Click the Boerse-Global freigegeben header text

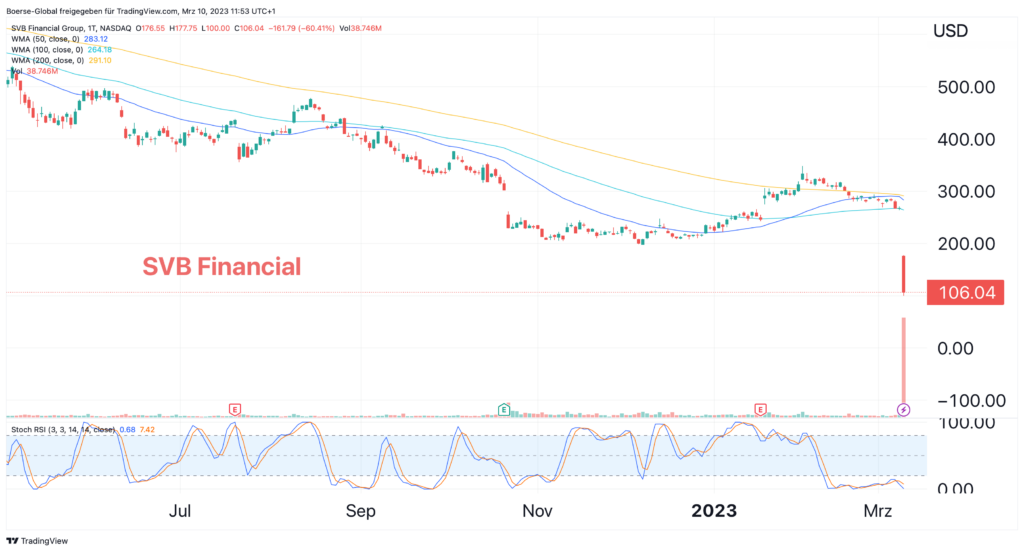click(141, 11)
